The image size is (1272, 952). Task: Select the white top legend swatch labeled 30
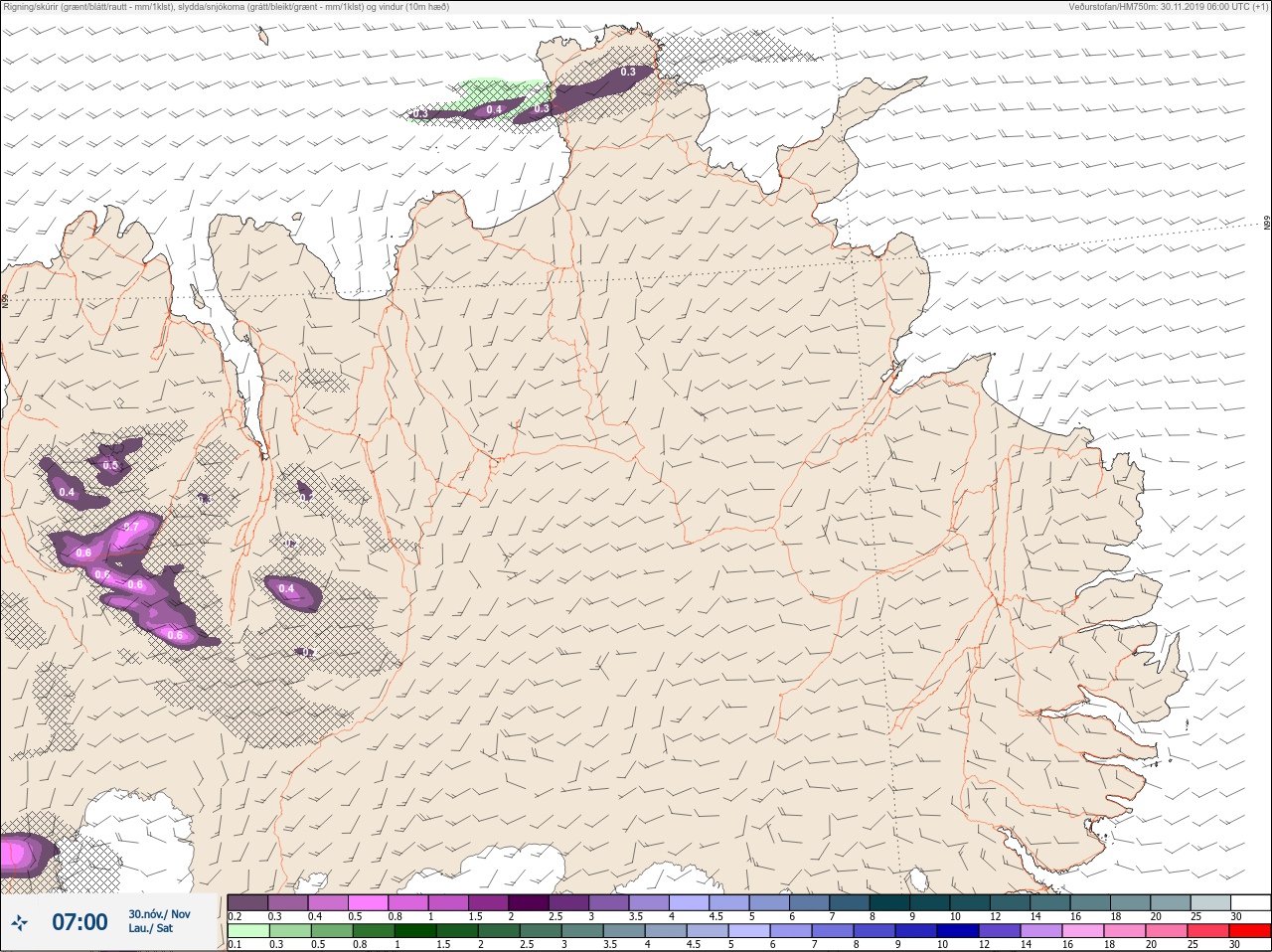1250,902
